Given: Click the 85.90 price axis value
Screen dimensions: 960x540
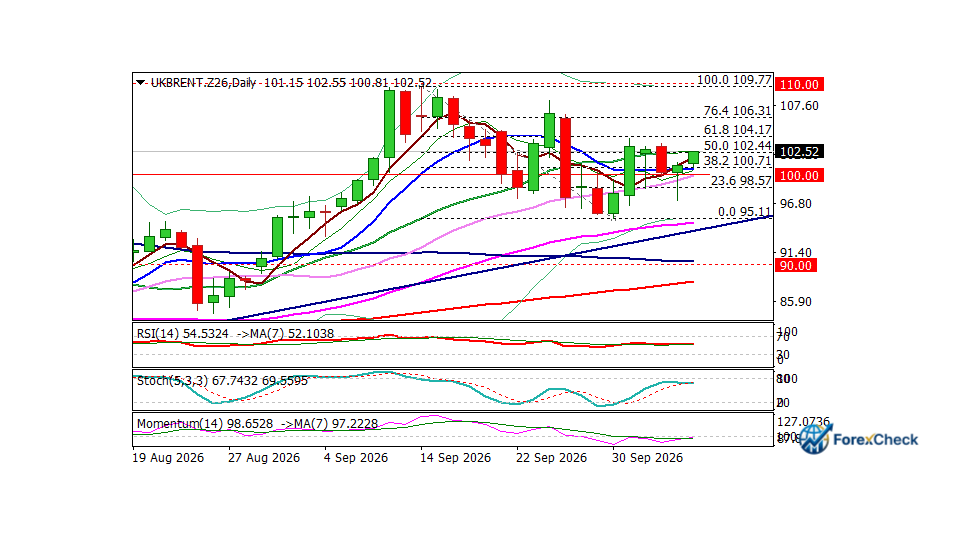Looking at the screenshot, I should click(x=795, y=302).
